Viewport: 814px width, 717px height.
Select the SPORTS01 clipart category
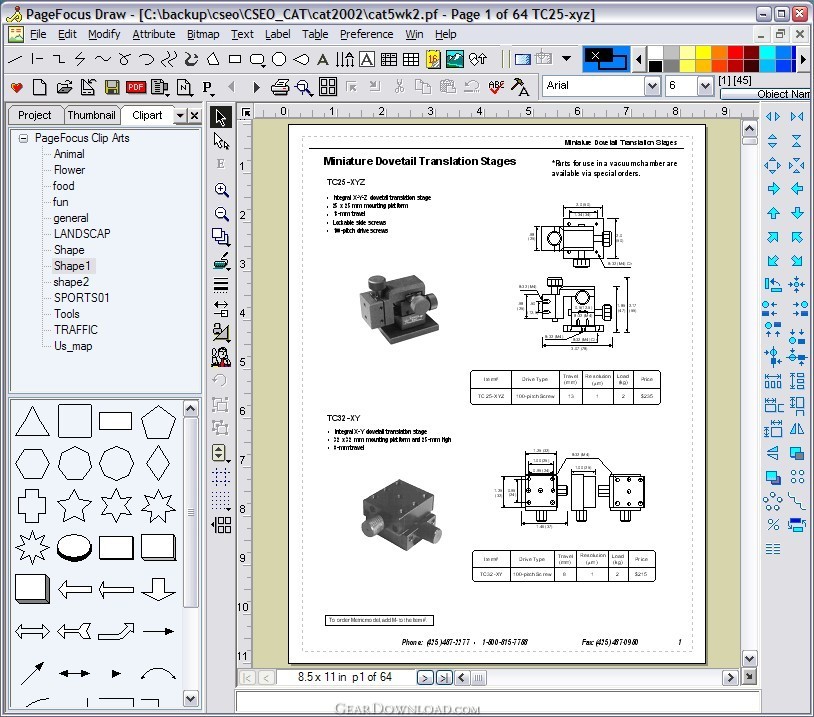[x=82, y=298]
